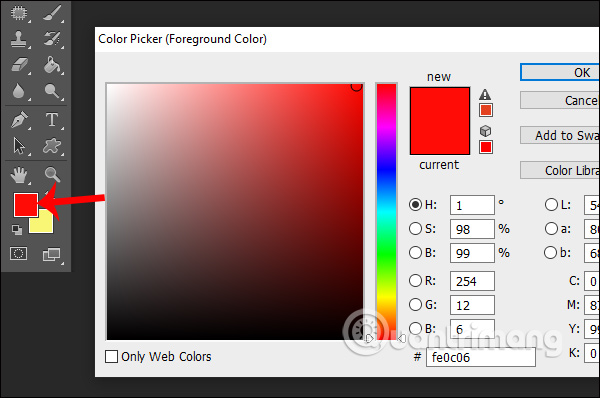Select the H hue radio button

[415, 205]
